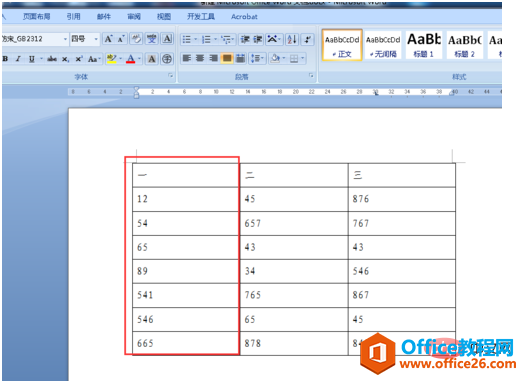Toggle subscript formatting
523x381 pixels.
coord(65,59)
